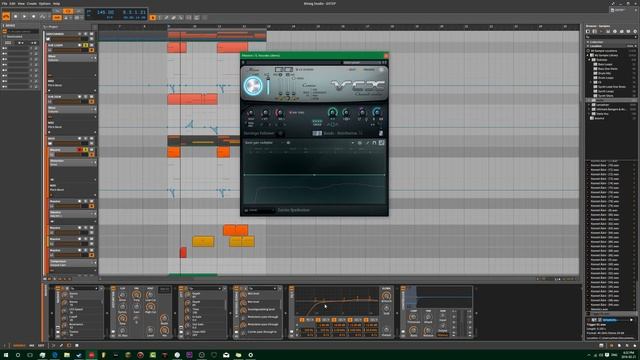Click the orange Bitwig logo button
Image resolution: width=640 pixels, height=360 pixels.
coord(6,16)
